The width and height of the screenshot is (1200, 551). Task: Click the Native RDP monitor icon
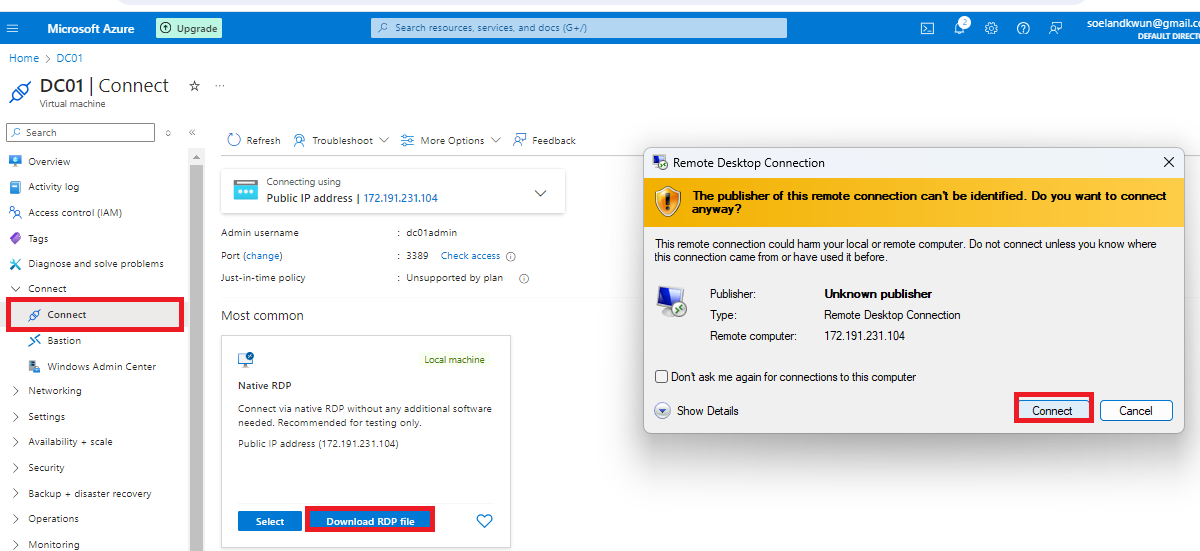[x=246, y=359]
